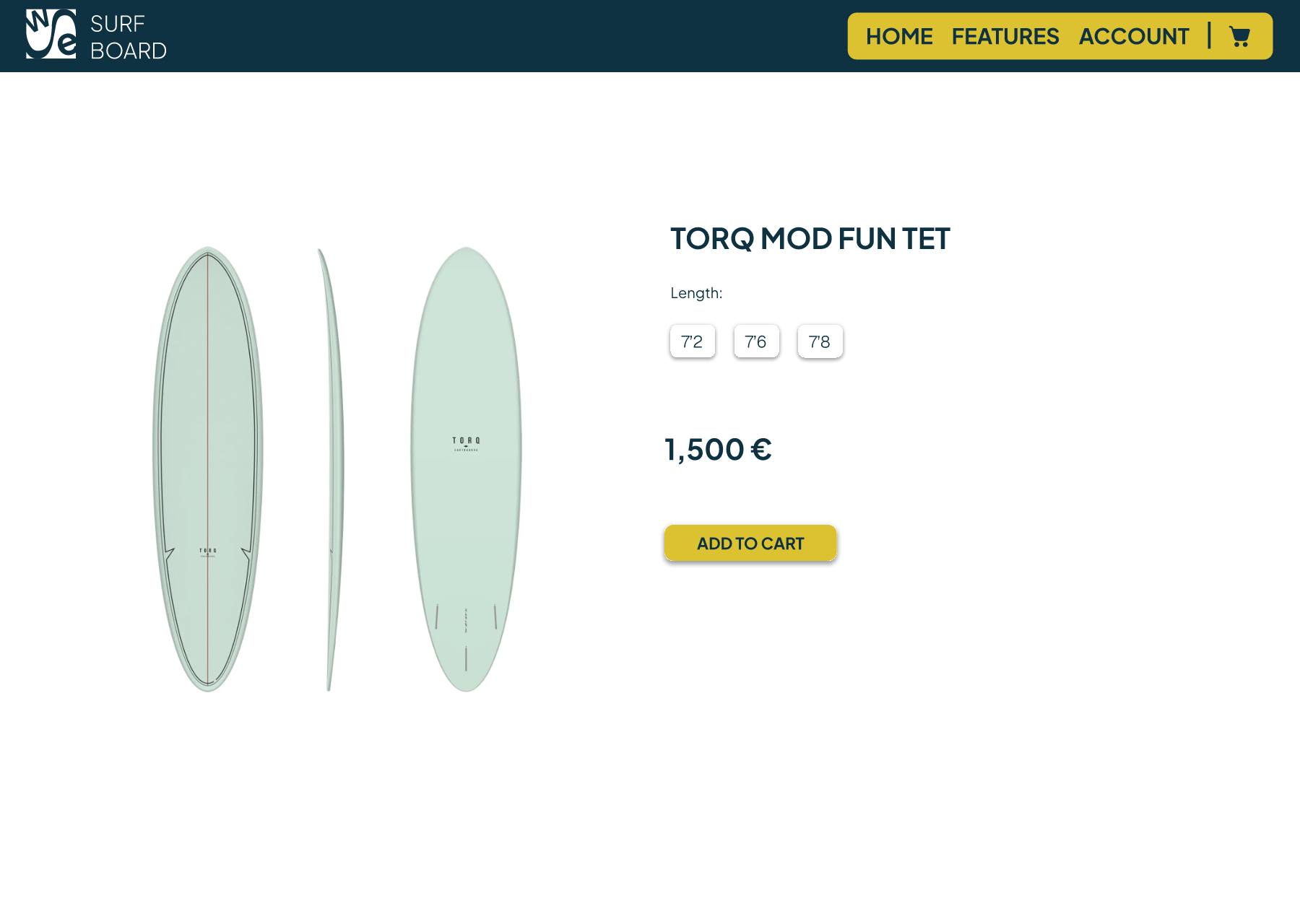Click the surfboard deck top view image
The height and width of the screenshot is (924, 1300).
tap(208, 469)
